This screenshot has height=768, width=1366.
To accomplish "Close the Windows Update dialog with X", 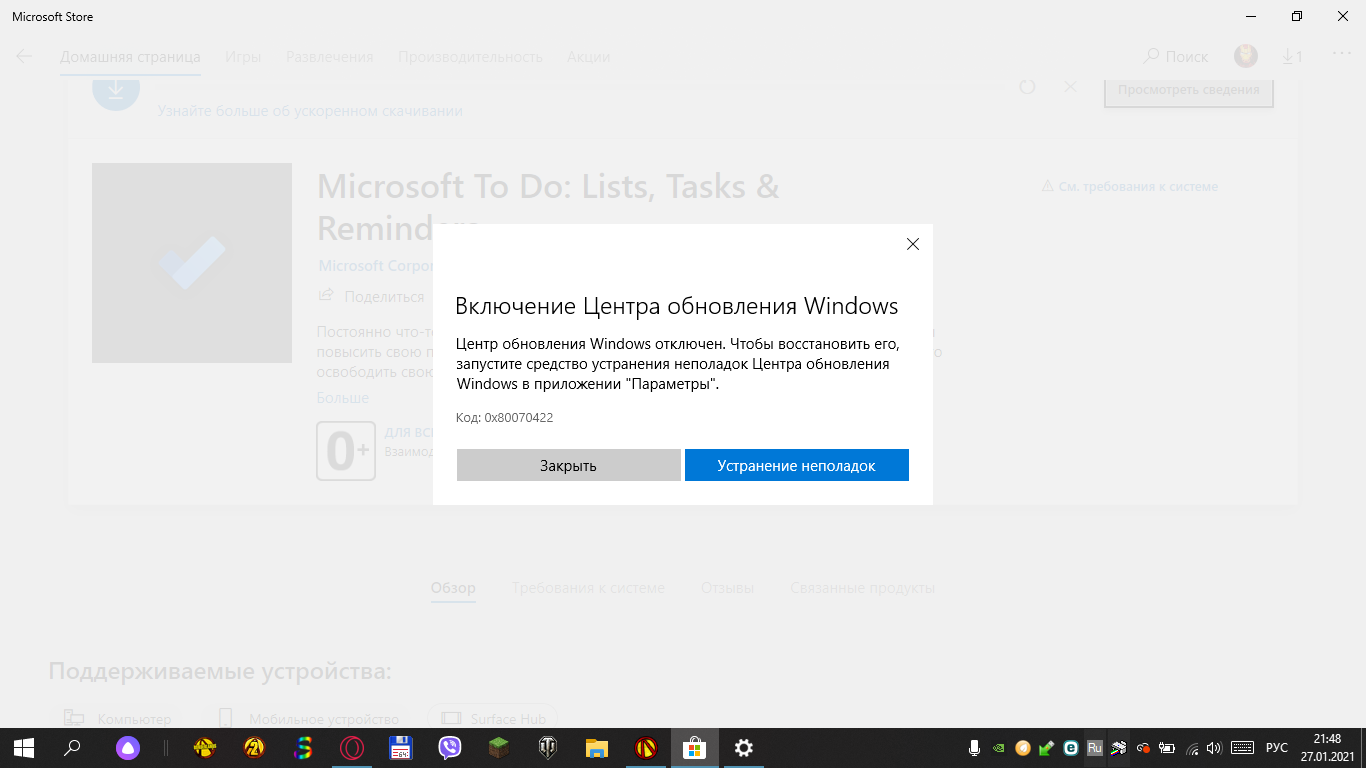I will pyautogui.click(x=912, y=244).
